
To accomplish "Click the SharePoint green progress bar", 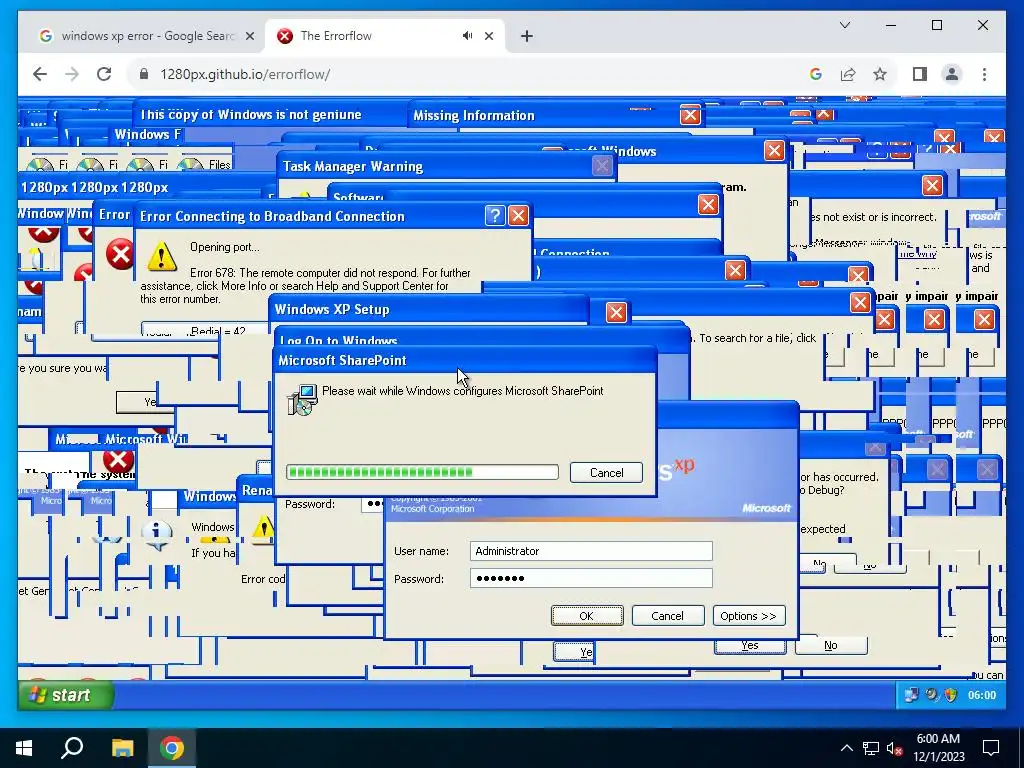I will tap(422, 472).
